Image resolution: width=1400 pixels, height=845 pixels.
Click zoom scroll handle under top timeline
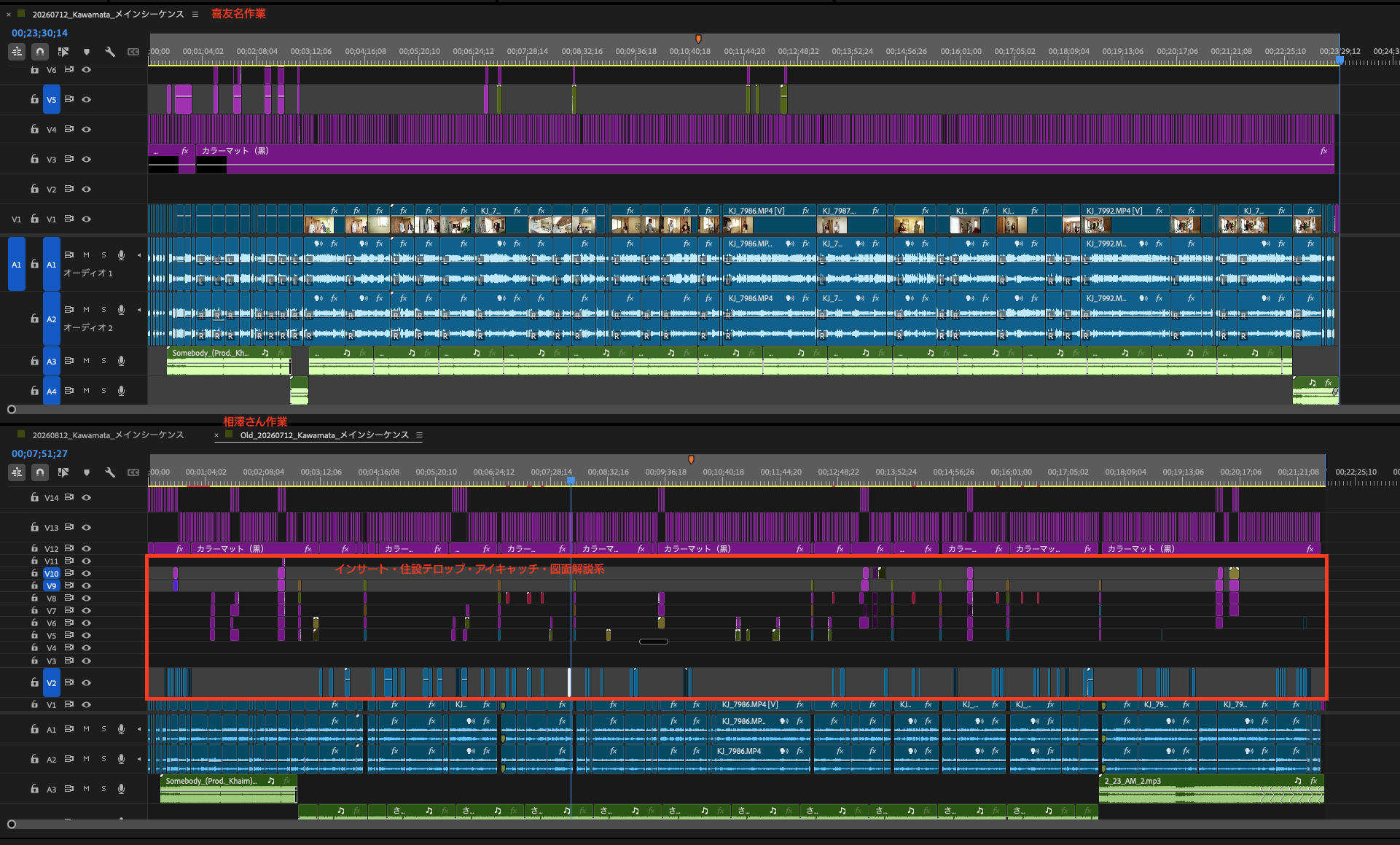12,410
